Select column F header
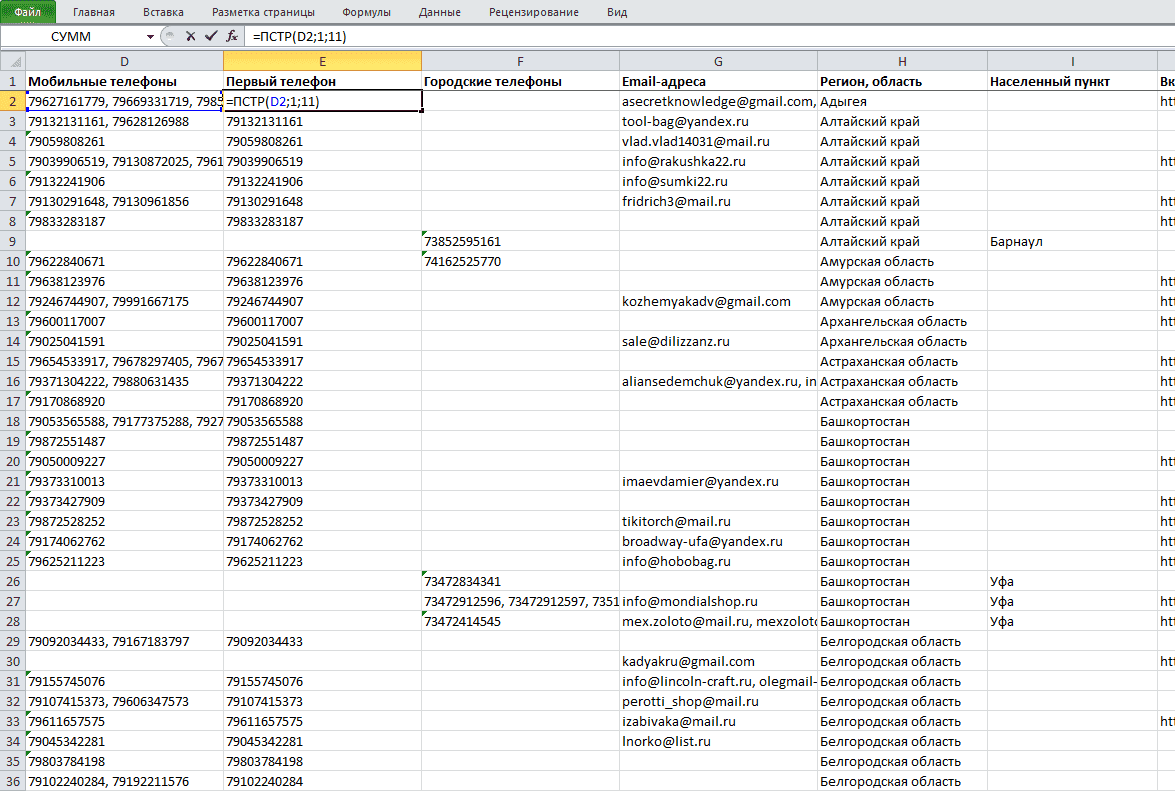This screenshot has height=791, width=1175. pos(520,61)
